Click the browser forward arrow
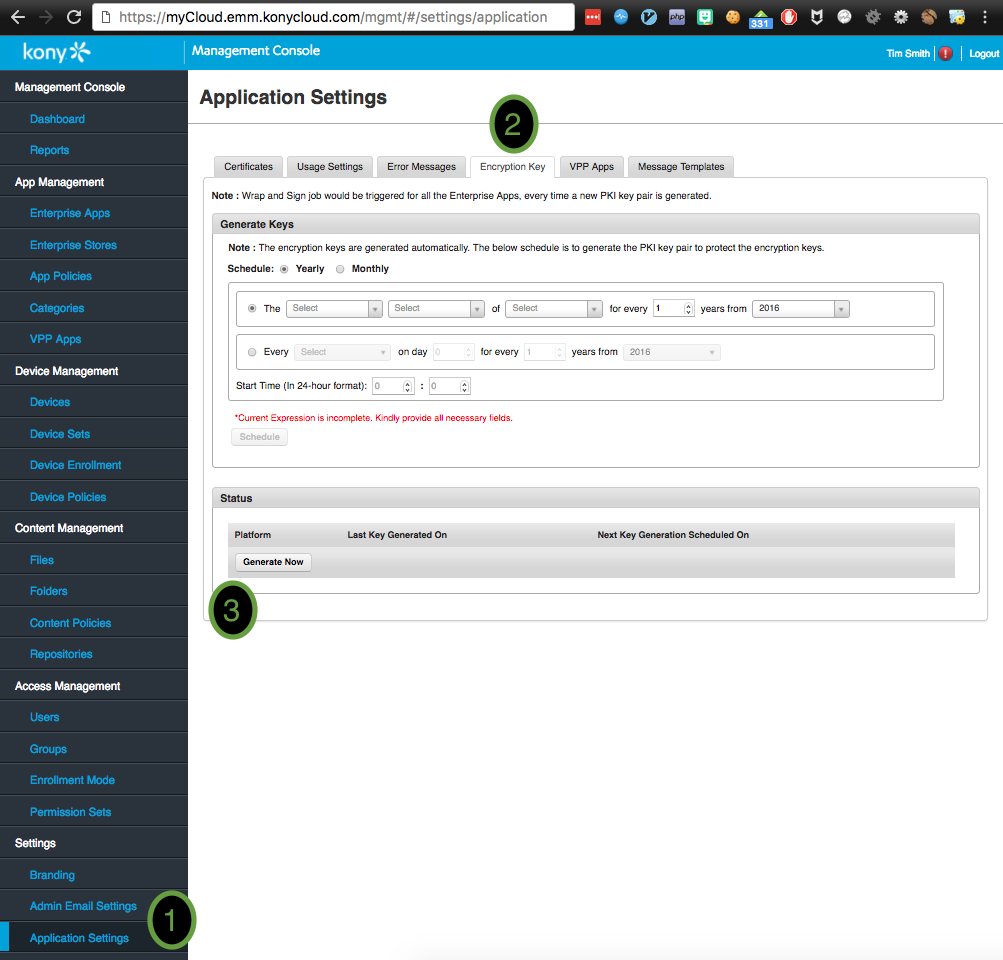 [x=45, y=17]
